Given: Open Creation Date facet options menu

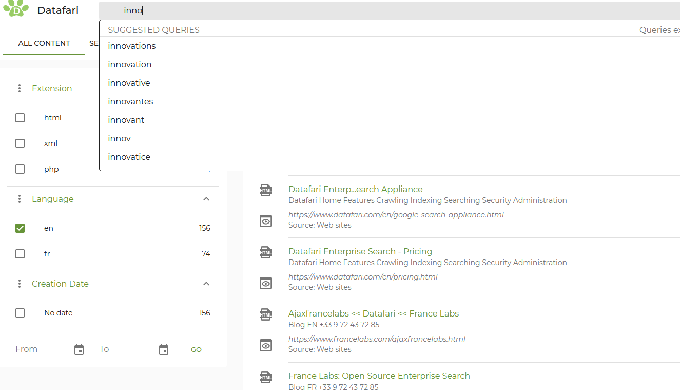Looking at the screenshot, I should [x=19, y=284].
